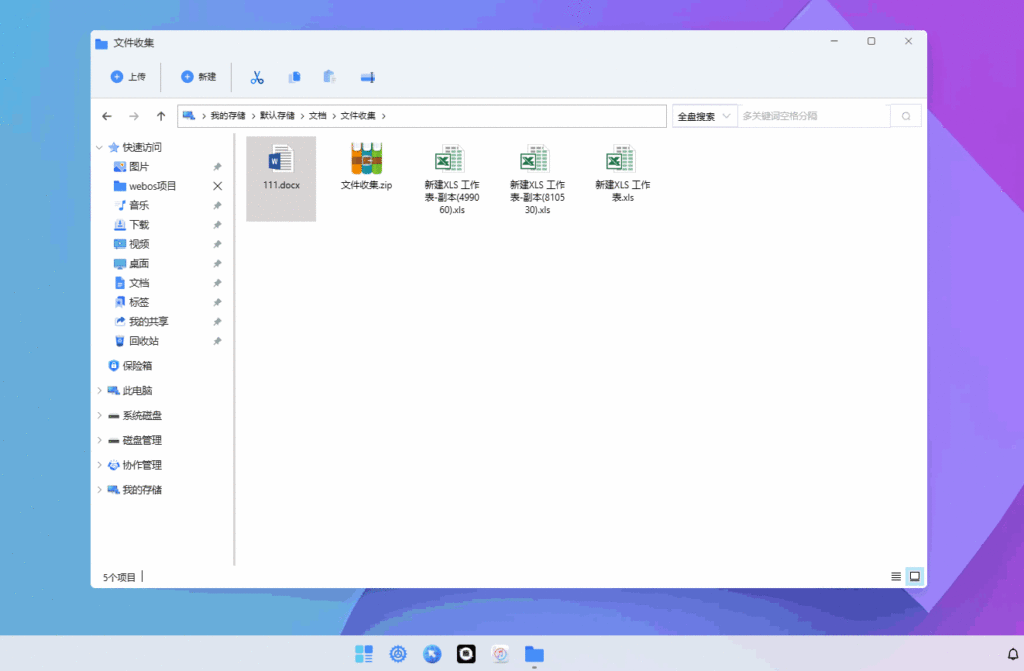Screen dimensions: 1024x671
Task: Click 默认存储 in the breadcrumb path
Action: click(x=277, y=116)
